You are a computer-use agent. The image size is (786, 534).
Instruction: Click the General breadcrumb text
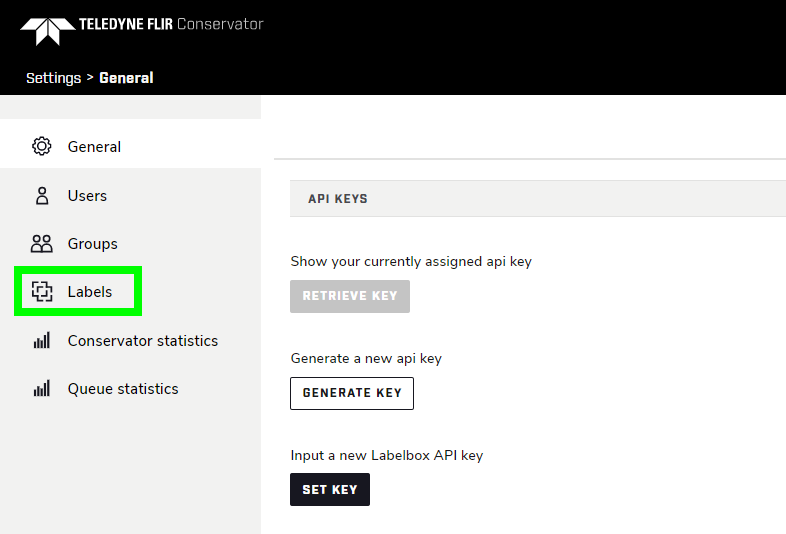[x=126, y=78]
